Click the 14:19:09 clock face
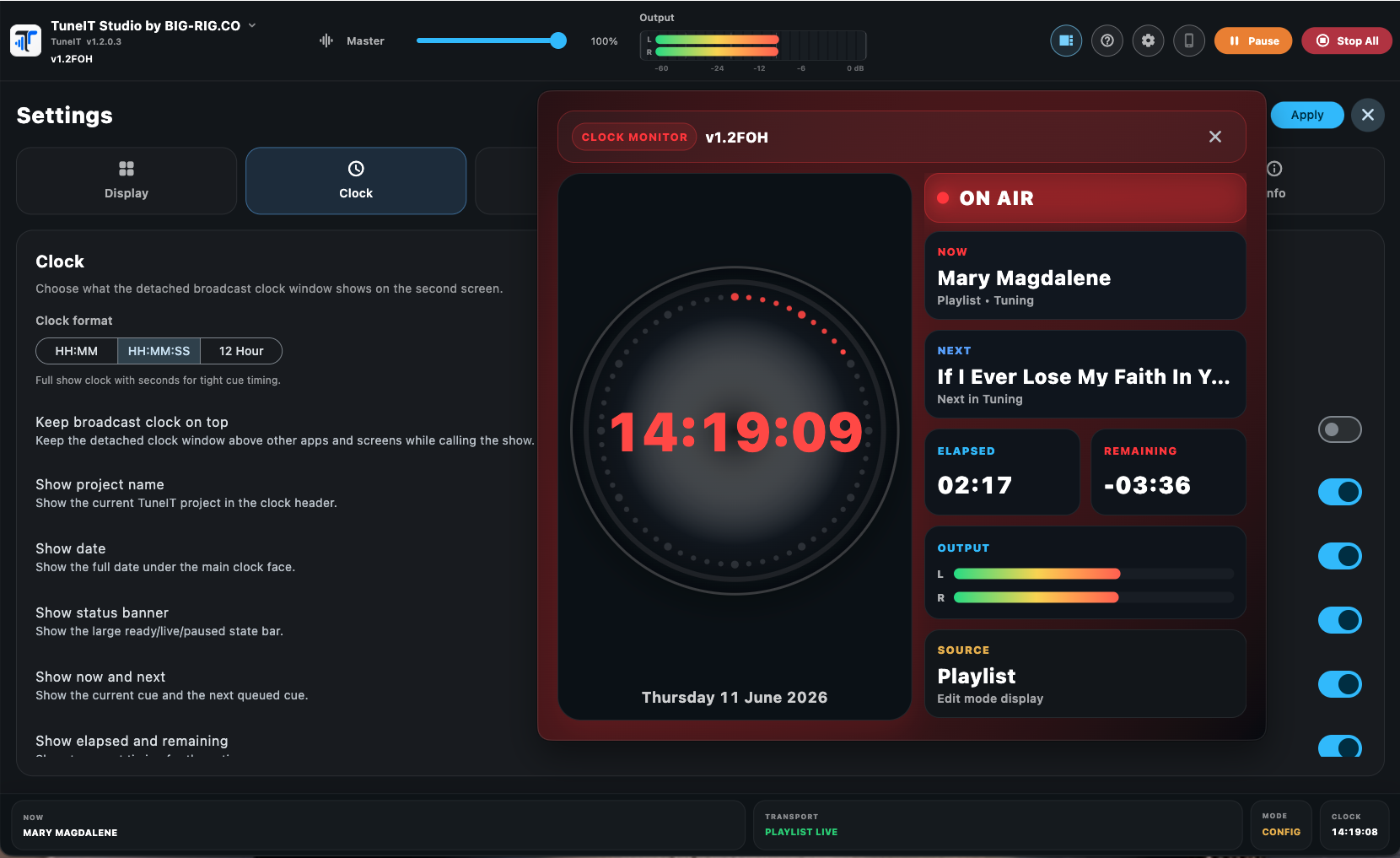The height and width of the screenshot is (858, 1400). [x=735, y=432]
